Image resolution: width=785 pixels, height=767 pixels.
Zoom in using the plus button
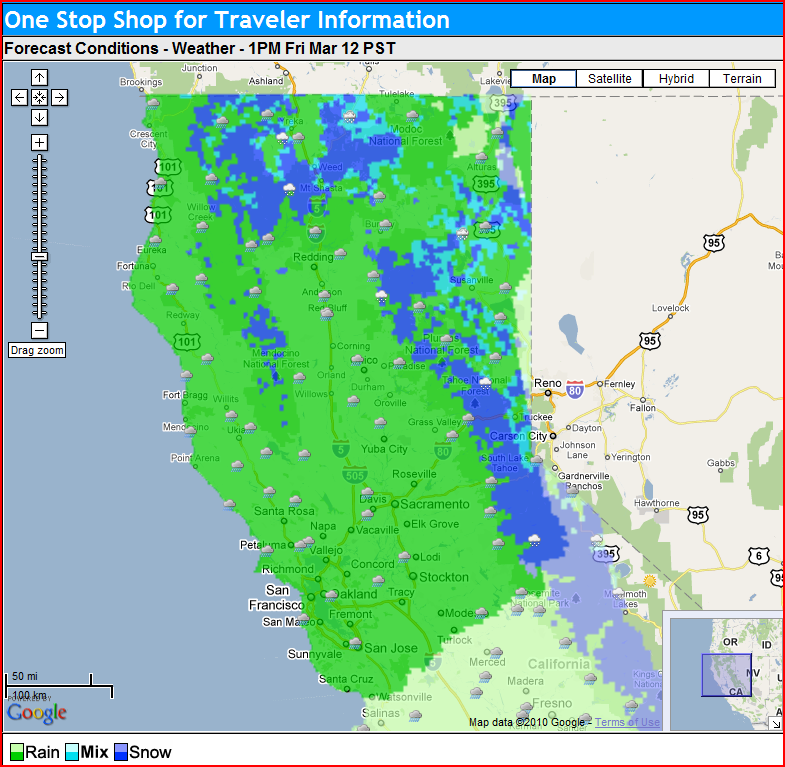tap(39, 142)
